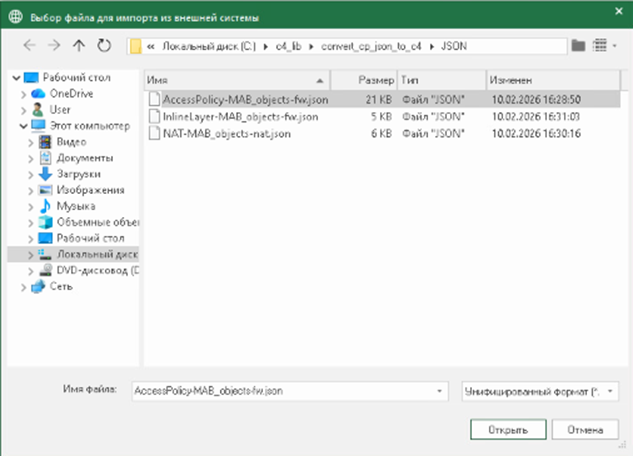Select the 'DVD-дисковод' disc icon

click(x=45, y=270)
